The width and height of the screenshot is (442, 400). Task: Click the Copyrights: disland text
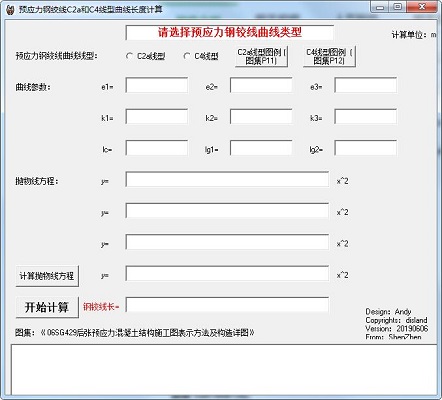(396, 320)
